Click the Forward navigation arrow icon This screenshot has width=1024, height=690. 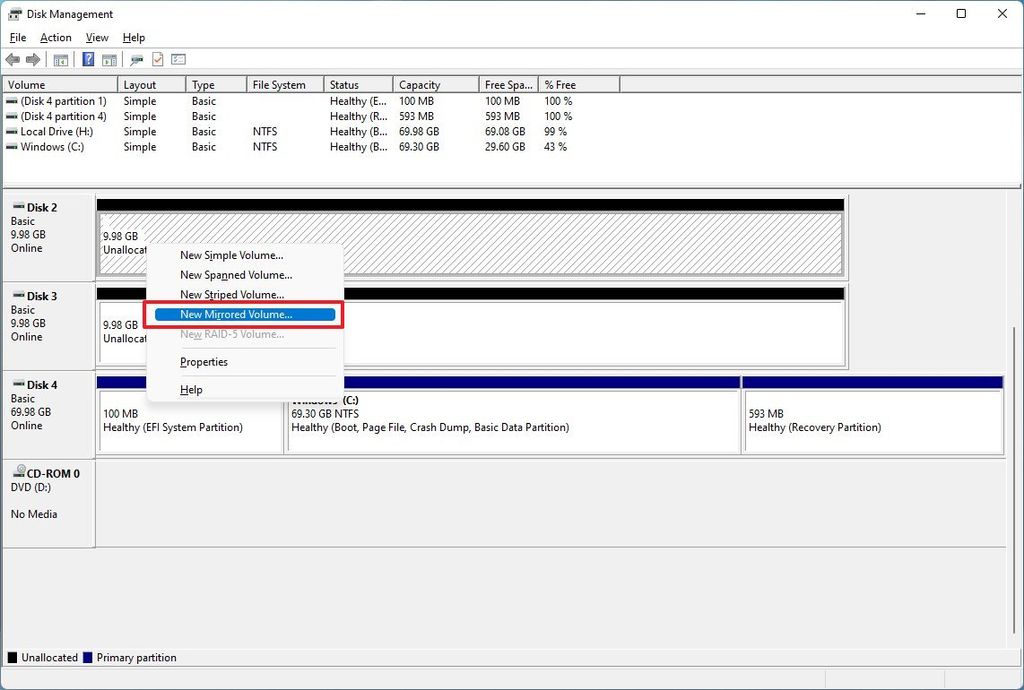[x=31, y=59]
